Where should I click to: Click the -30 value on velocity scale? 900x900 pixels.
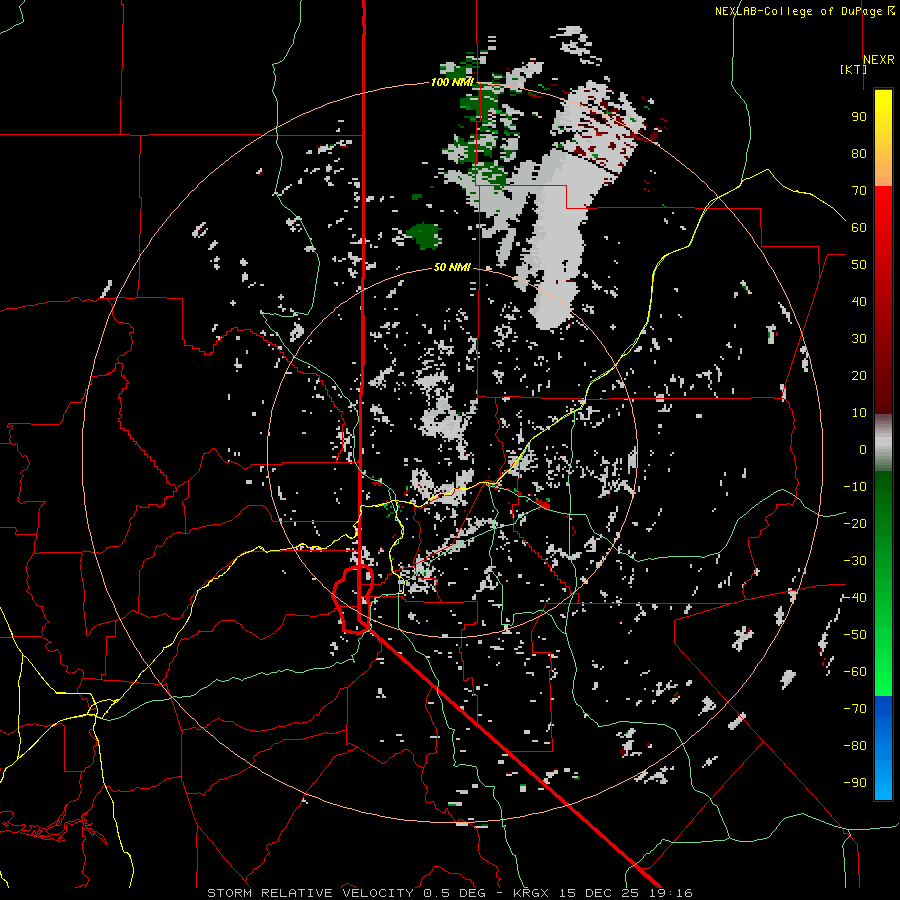pos(855,561)
